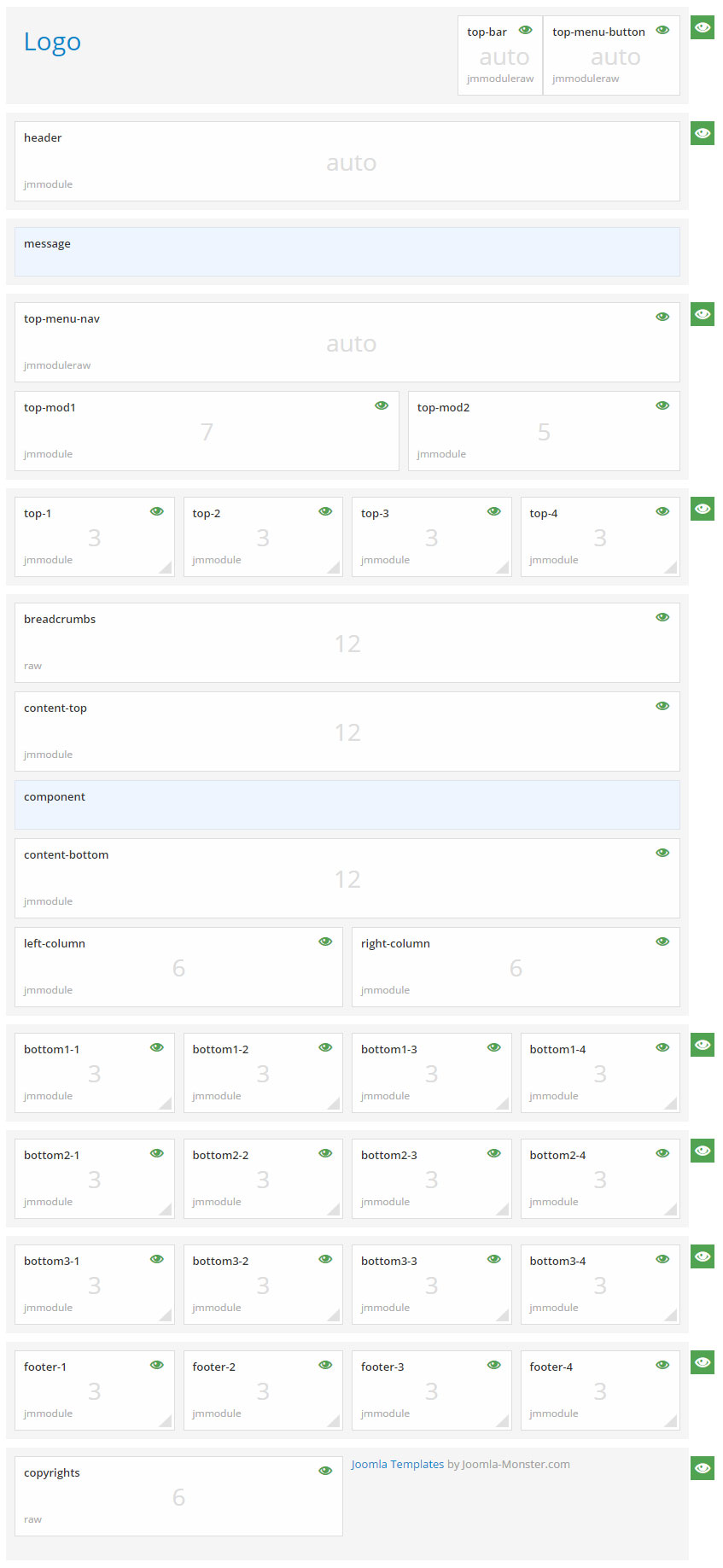This screenshot has width=723, height=1568.
Task: Click eye icon in content-top block
Action: 662,706
